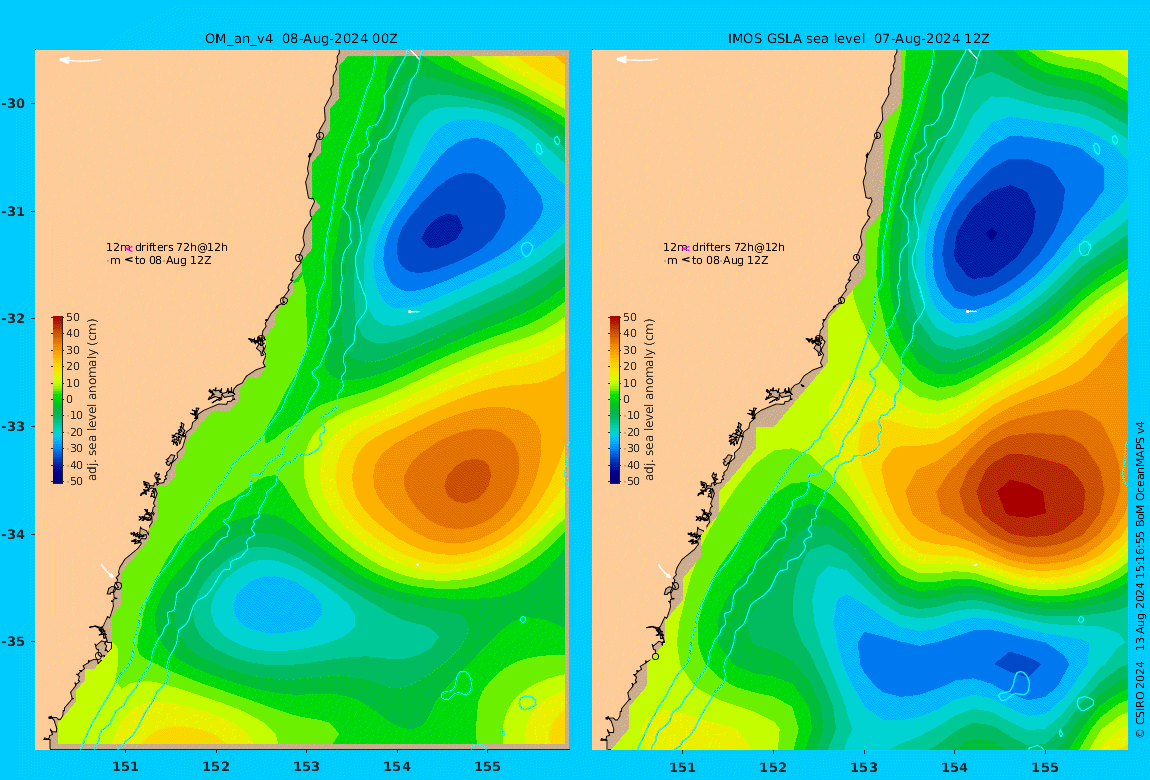Click the 50 label beside dark red end, OM_an_v4 colorbar

click(73, 317)
